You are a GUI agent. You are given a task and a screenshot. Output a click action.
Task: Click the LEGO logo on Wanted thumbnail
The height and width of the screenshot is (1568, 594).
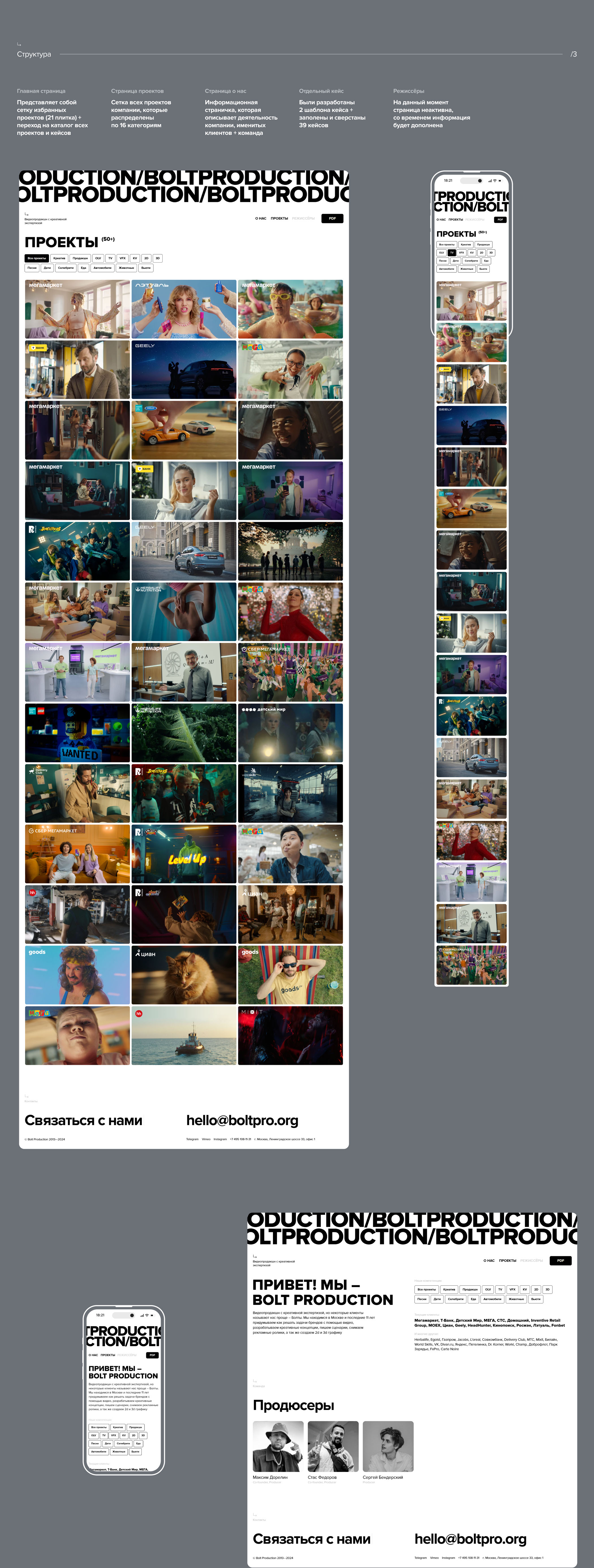click(x=41, y=710)
